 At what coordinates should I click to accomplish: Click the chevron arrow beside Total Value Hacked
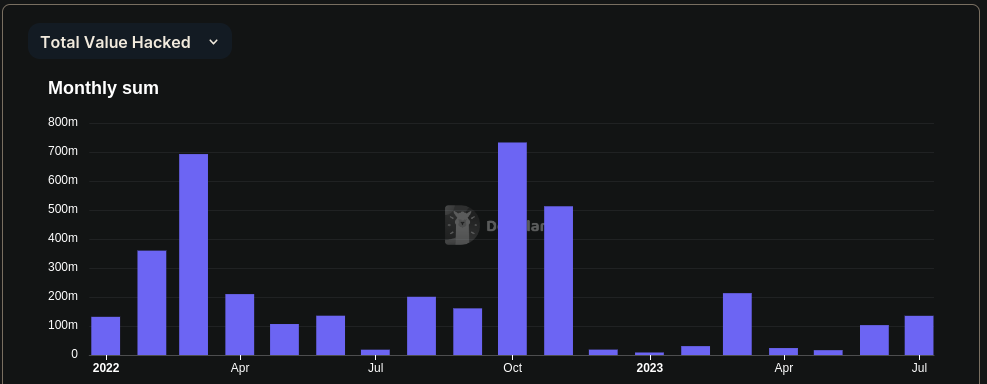point(213,42)
